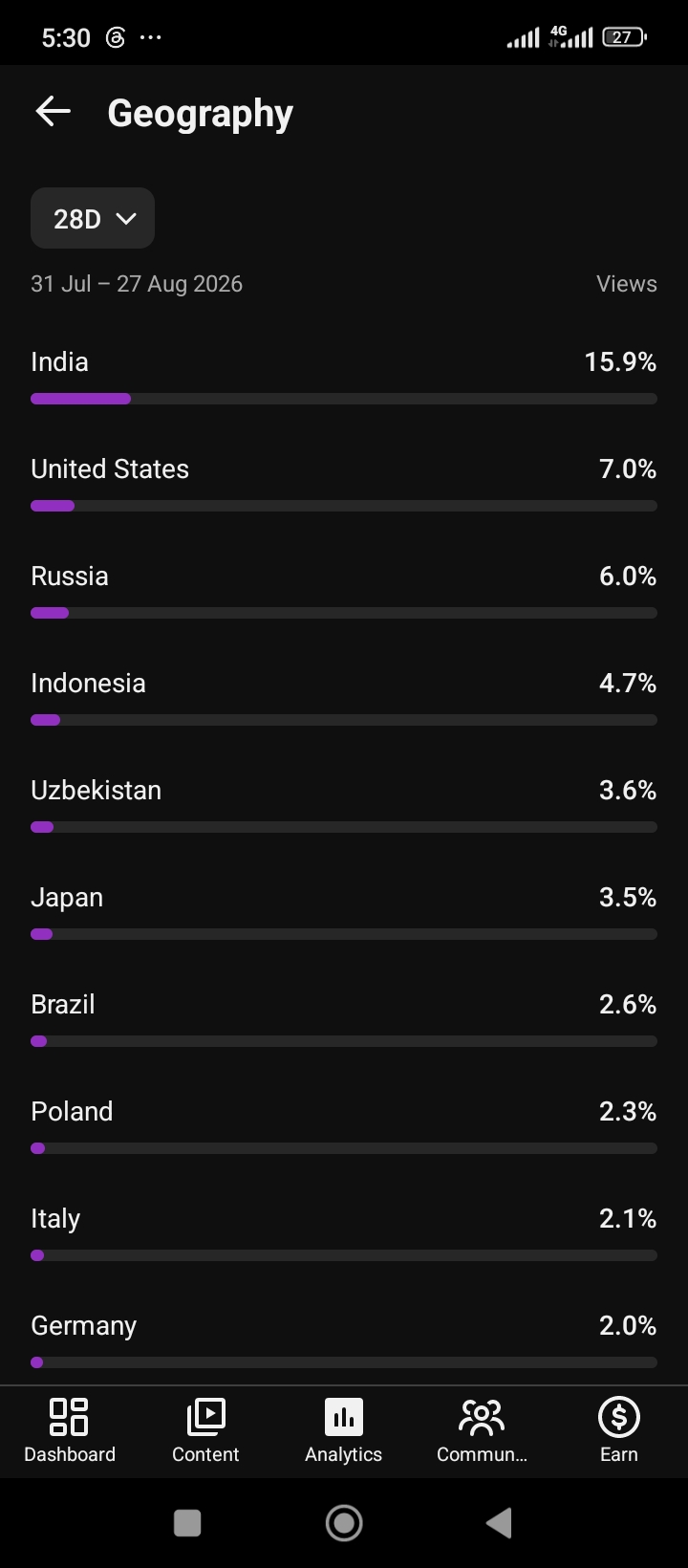
Task: Tap the Android home circle button
Action: [344, 1522]
